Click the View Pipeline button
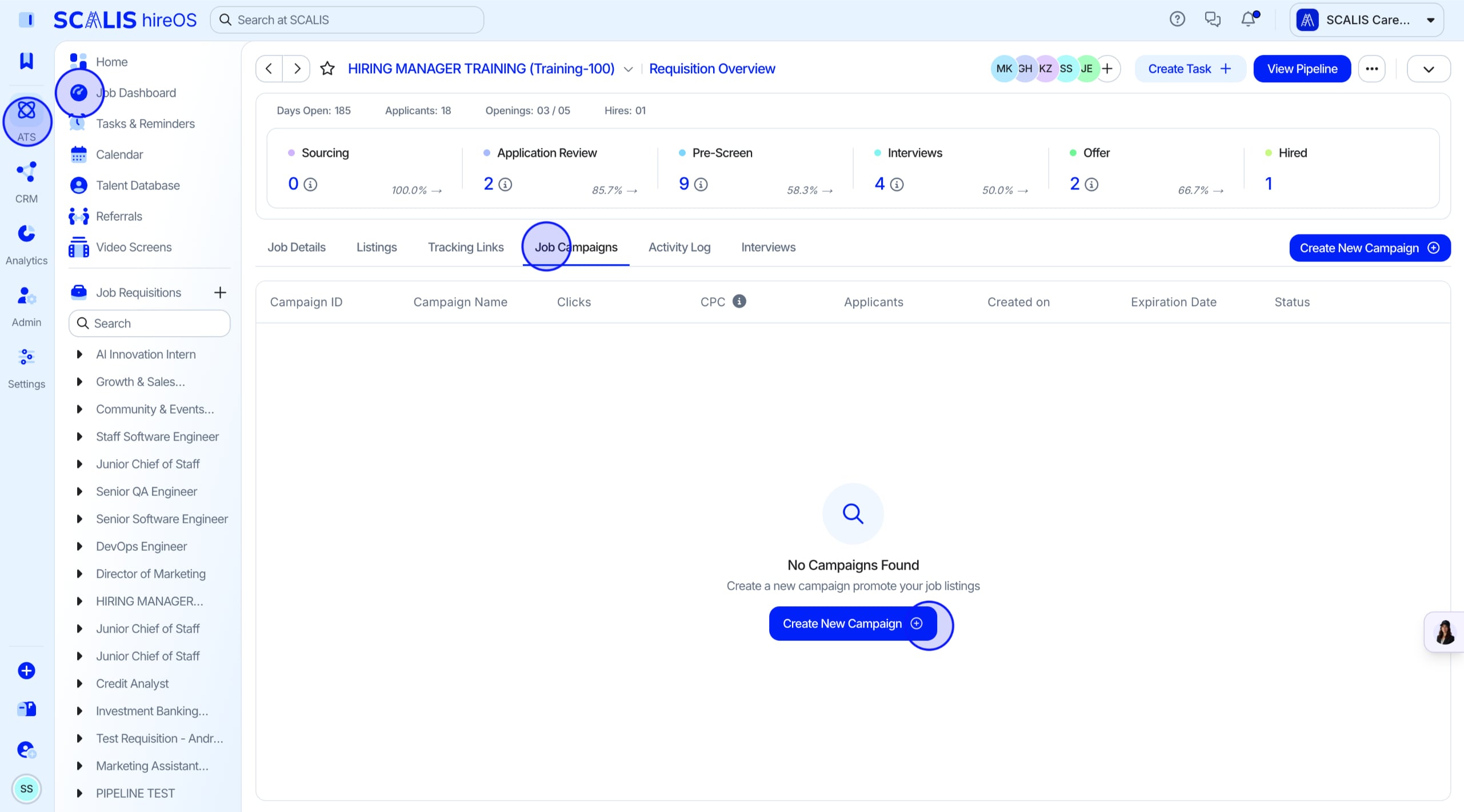This screenshot has width=1464, height=812. coord(1302,69)
